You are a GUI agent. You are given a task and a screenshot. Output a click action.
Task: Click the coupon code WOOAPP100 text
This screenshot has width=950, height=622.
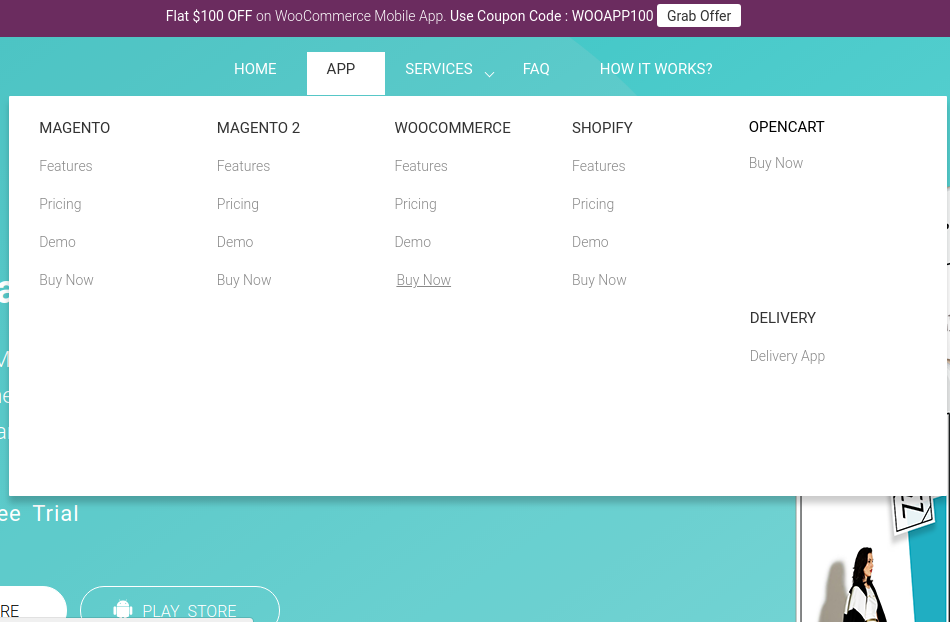pyautogui.click(x=612, y=16)
